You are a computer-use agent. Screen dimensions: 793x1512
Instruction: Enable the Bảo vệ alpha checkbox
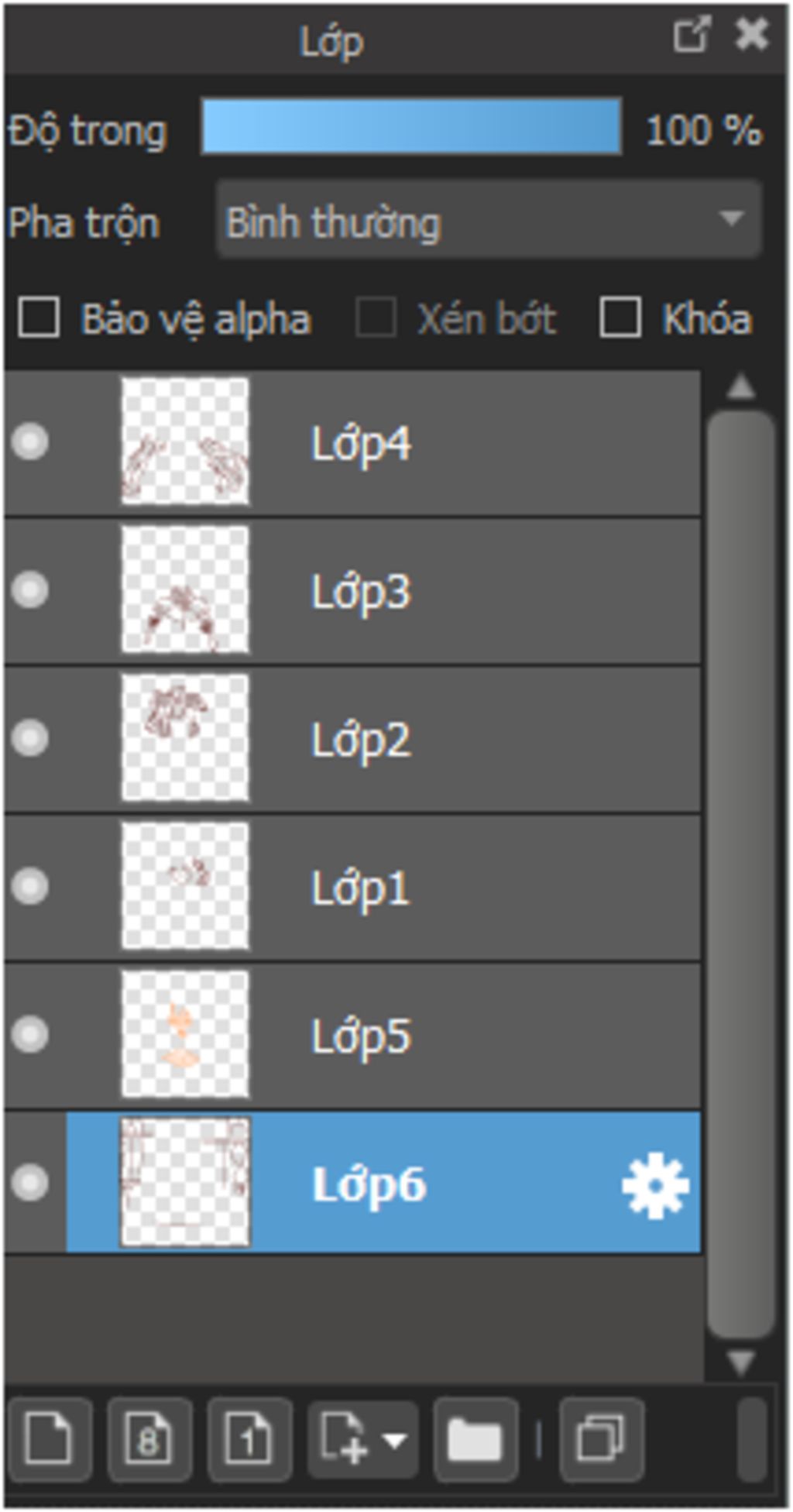(x=39, y=318)
